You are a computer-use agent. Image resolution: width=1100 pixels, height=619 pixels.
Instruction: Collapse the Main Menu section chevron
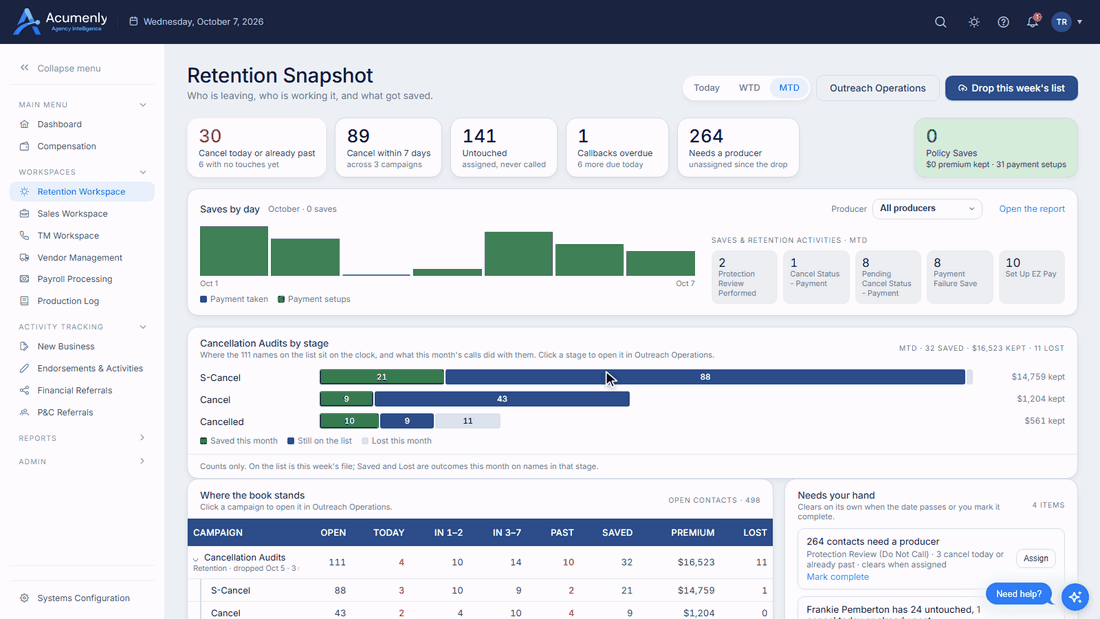pyautogui.click(x=142, y=105)
